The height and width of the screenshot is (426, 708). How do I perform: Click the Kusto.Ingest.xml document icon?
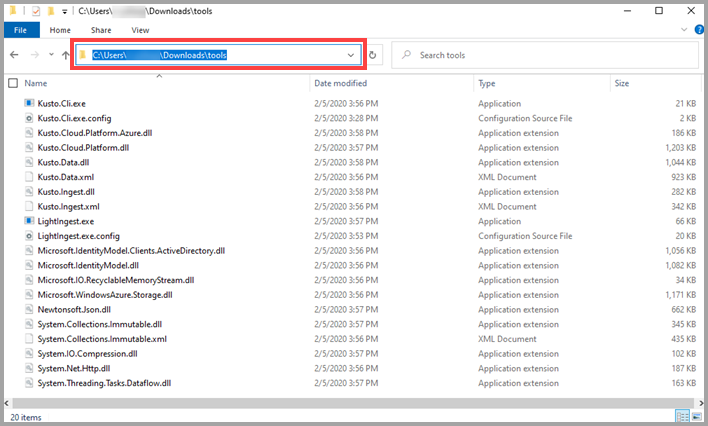click(29, 206)
